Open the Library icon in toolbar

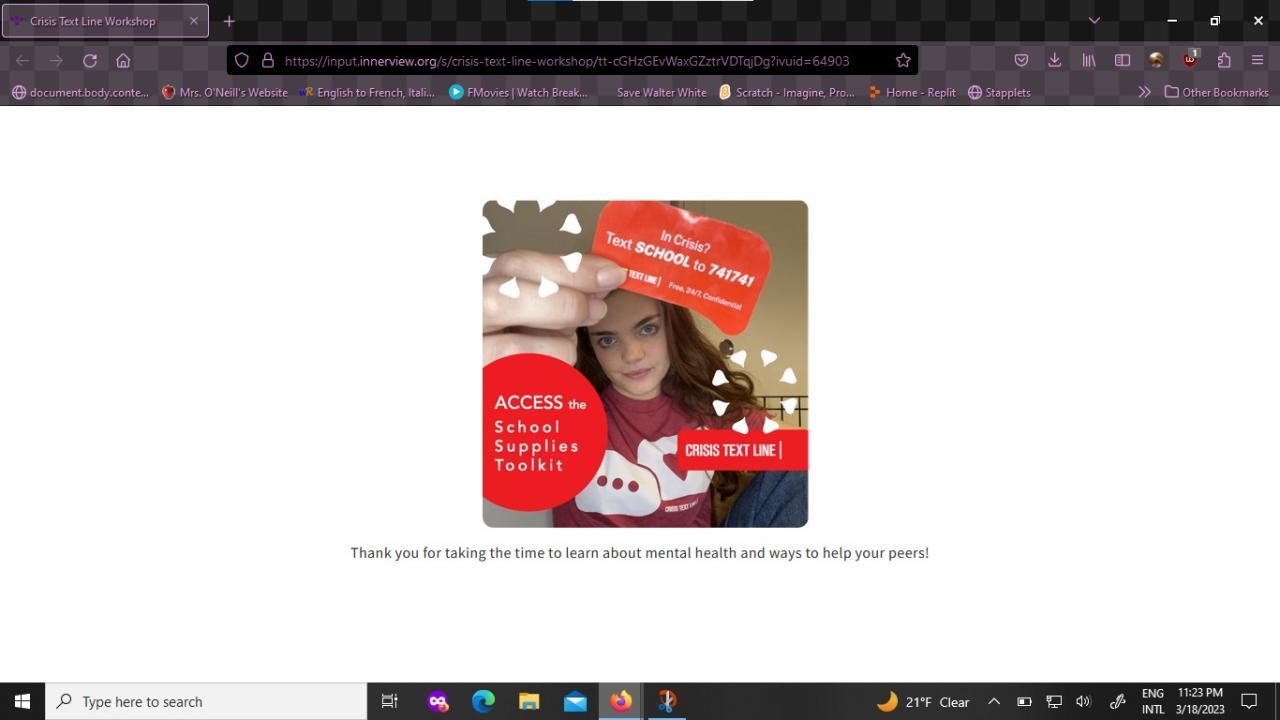click(x=1088, y=60)
